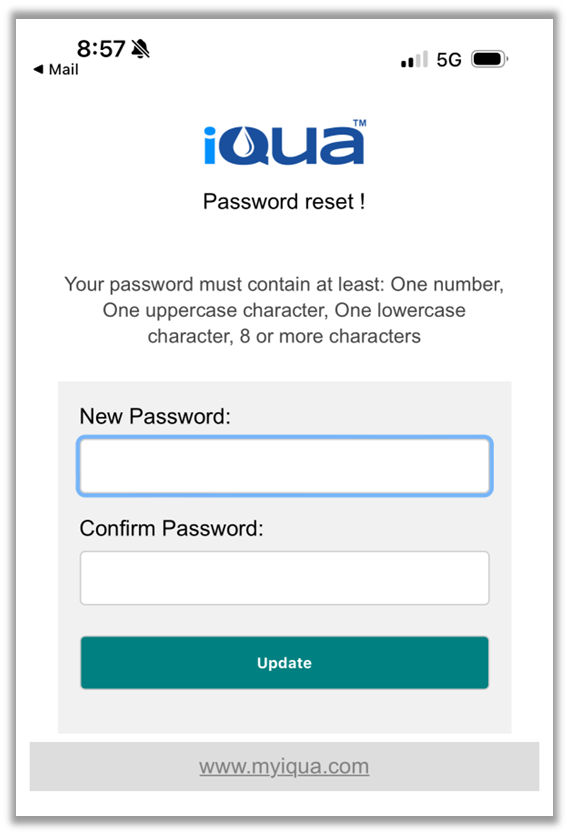This screenshot has width=569, height=835.
Task: Tap the Confirm Password label
Action: pyautogui.click(x=172, y=528)
